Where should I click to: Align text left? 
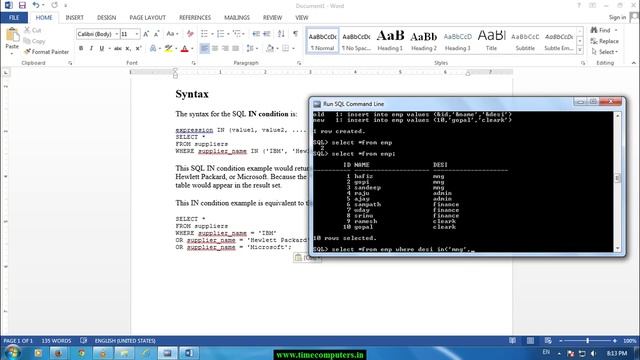204,48
